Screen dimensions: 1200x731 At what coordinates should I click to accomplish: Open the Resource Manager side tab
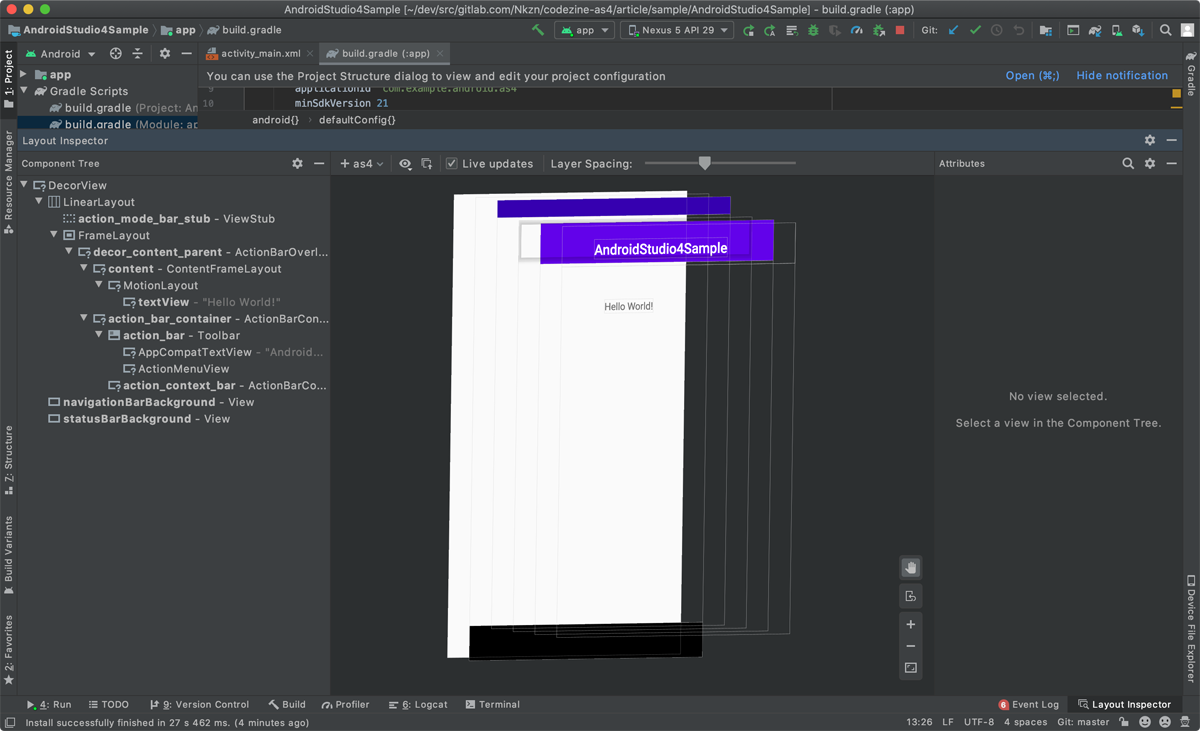[9, 181]
